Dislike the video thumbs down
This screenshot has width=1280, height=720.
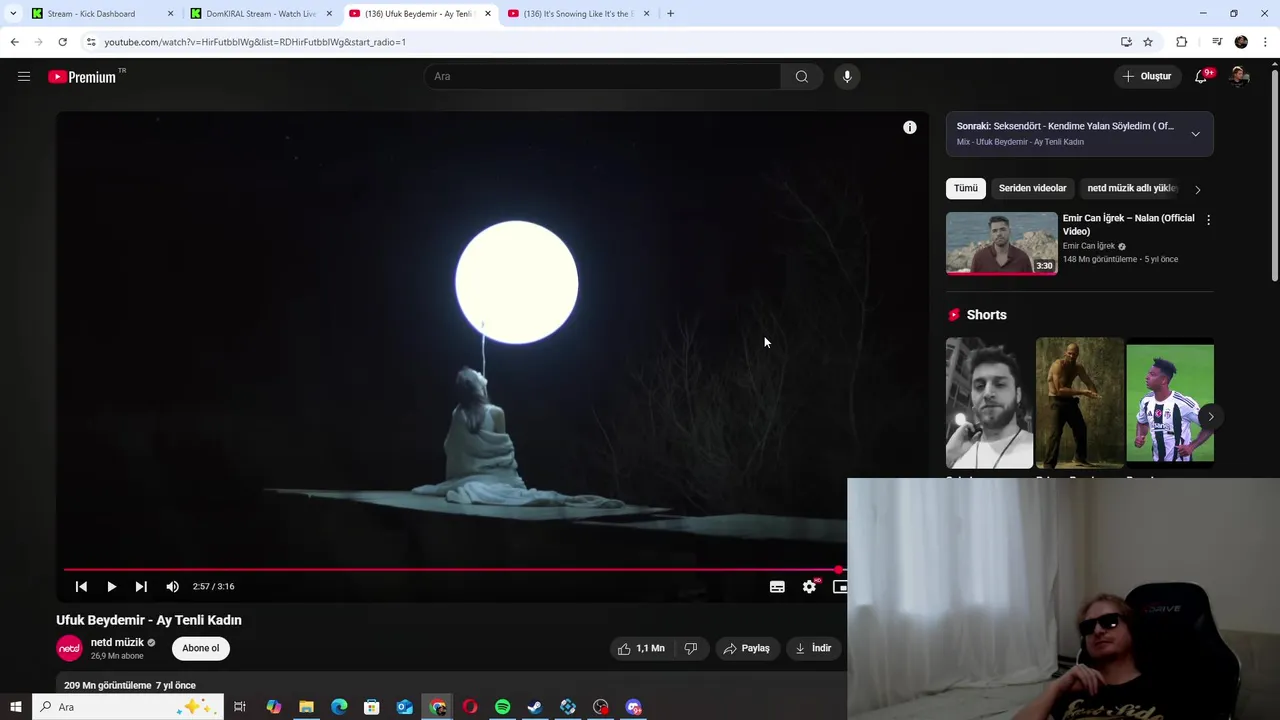tap(690, 648)
